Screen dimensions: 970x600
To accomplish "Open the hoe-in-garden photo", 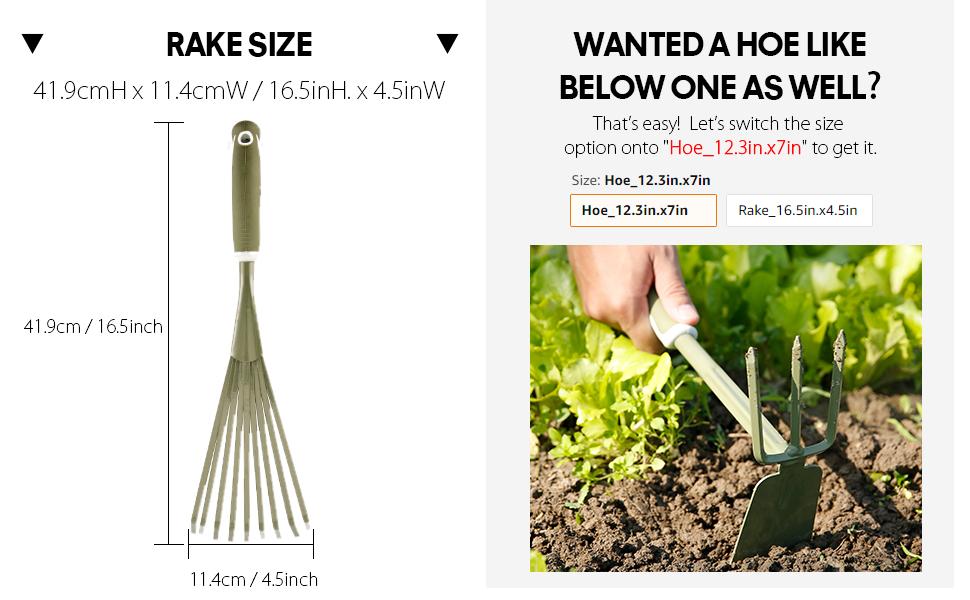I will (x=726, y=408).
